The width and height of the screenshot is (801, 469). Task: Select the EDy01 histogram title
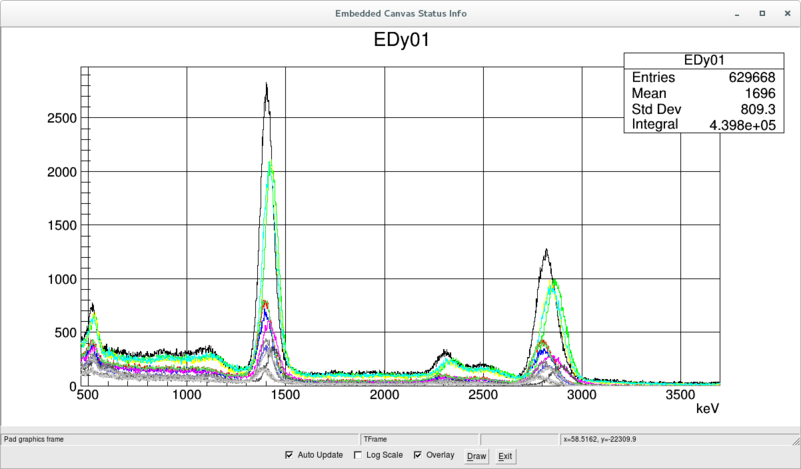[402, 40]
